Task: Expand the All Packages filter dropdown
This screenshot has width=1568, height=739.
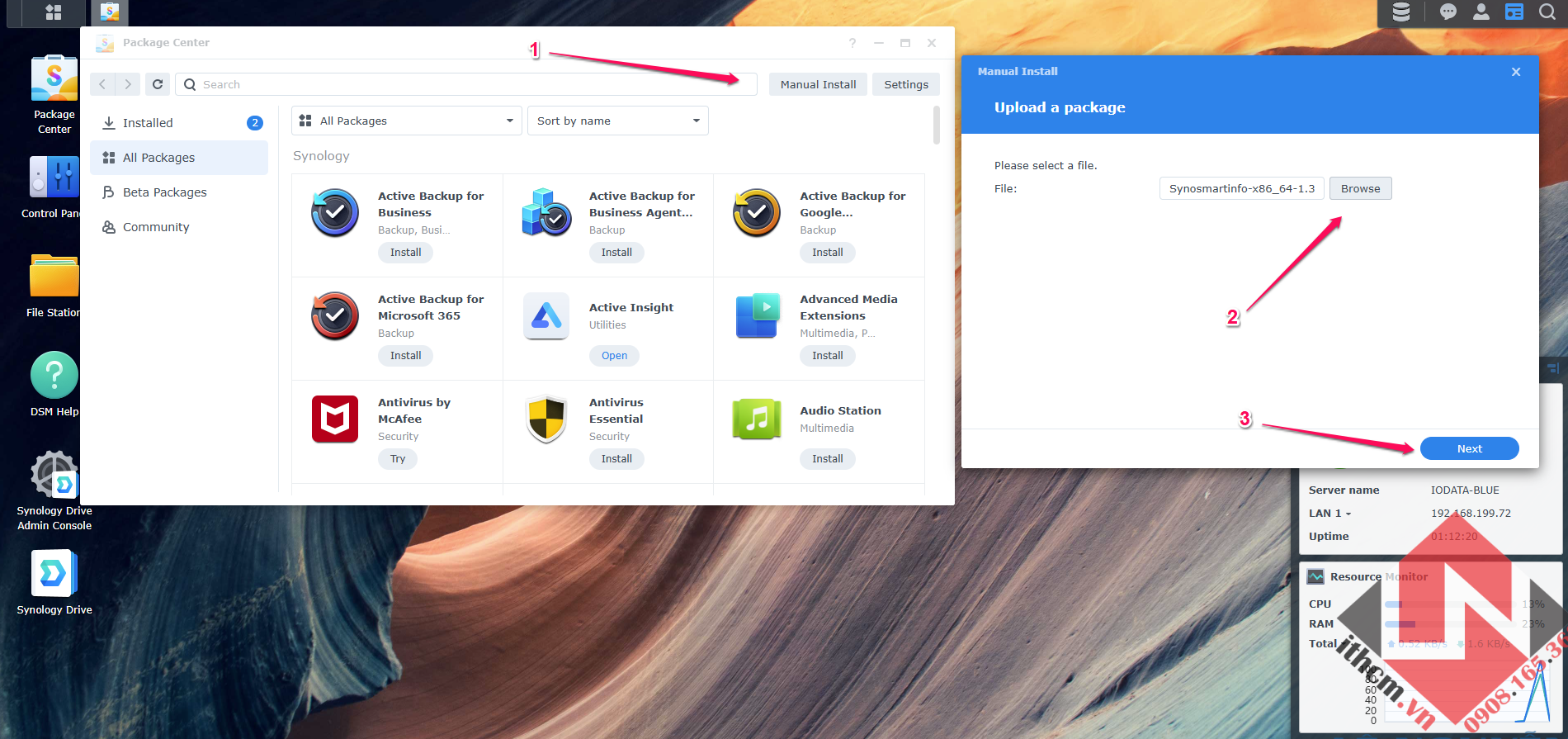Action: click(407, 121)
